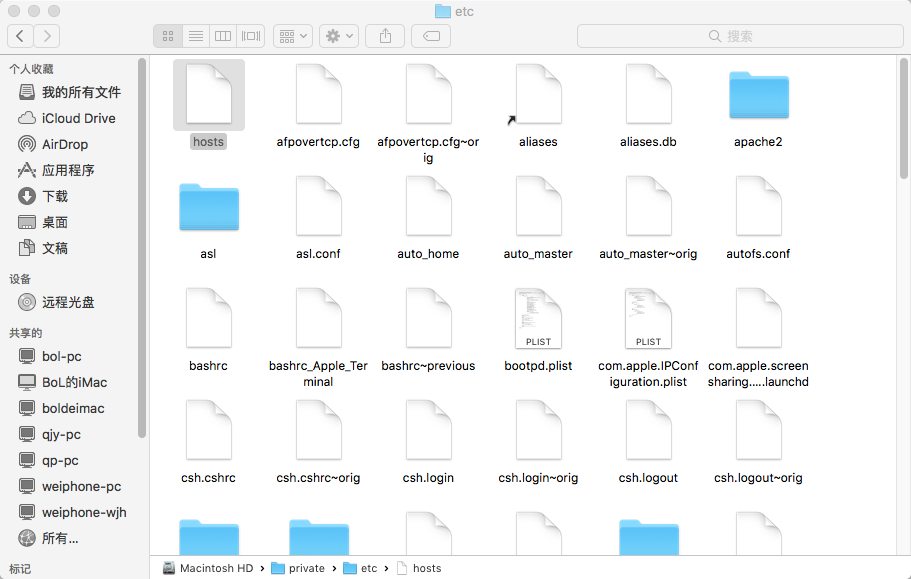
Task: Switch to list view mode
Action: pos(196,36)
